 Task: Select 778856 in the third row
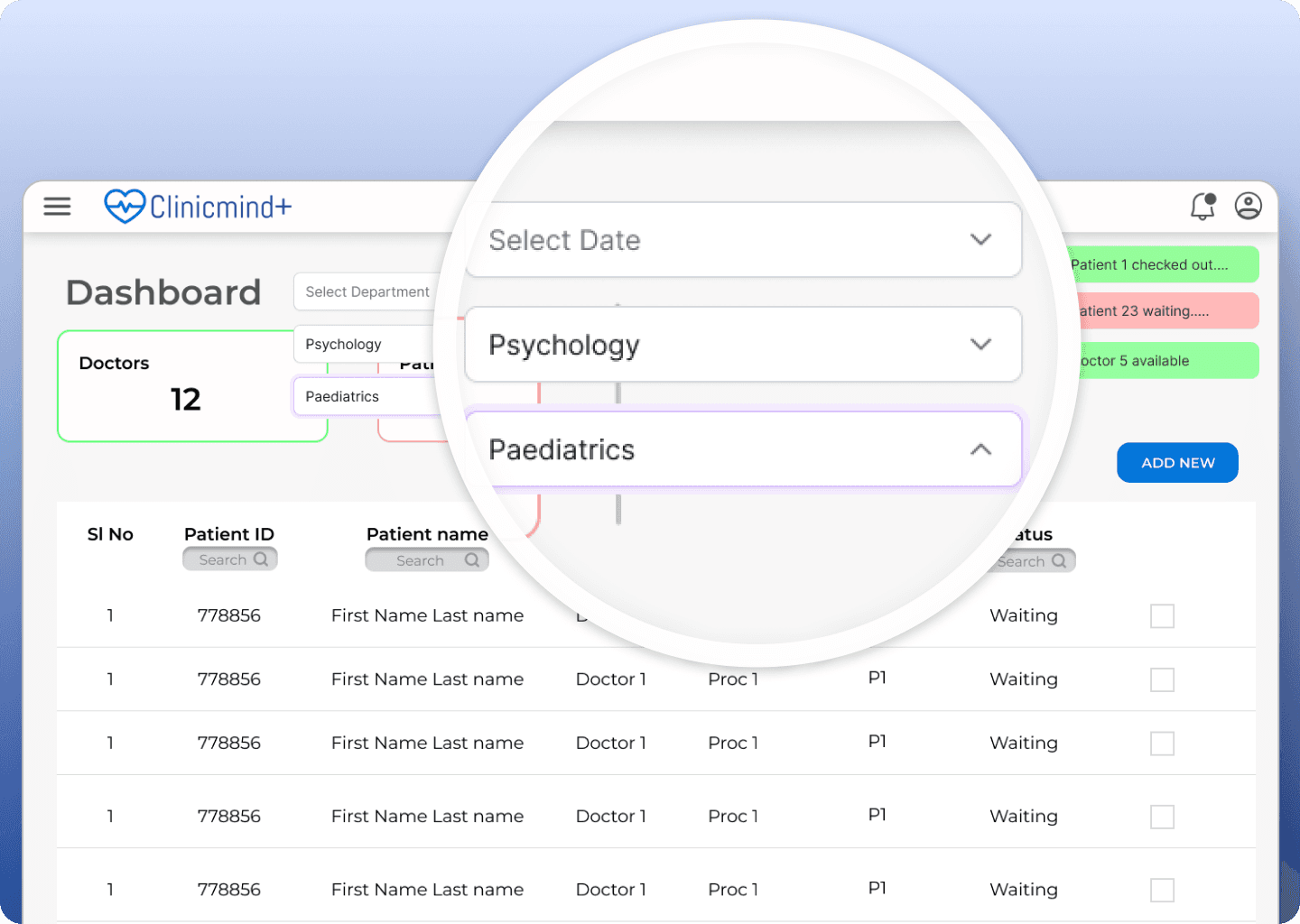[229, 743]
